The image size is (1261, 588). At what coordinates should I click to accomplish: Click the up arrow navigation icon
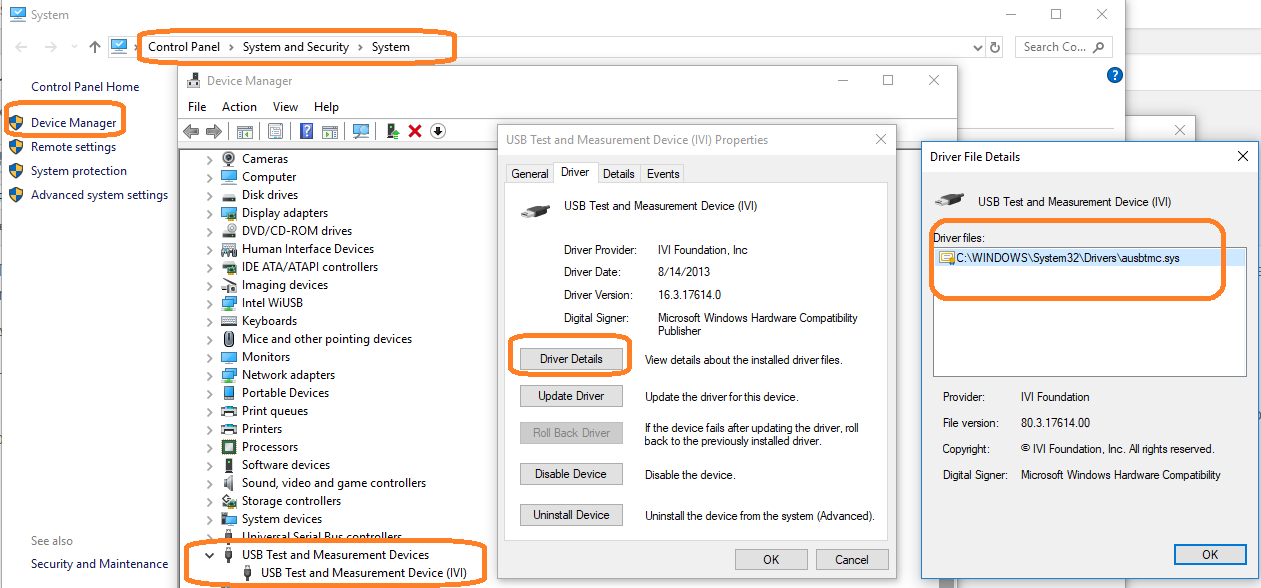pyautogui.click(x=95, y=47)
